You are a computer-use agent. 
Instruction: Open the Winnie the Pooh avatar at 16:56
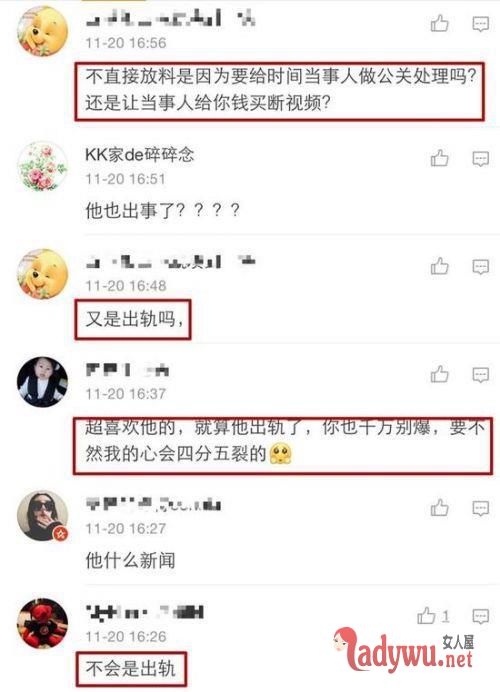pyautogui.click(x=42, y=31)
